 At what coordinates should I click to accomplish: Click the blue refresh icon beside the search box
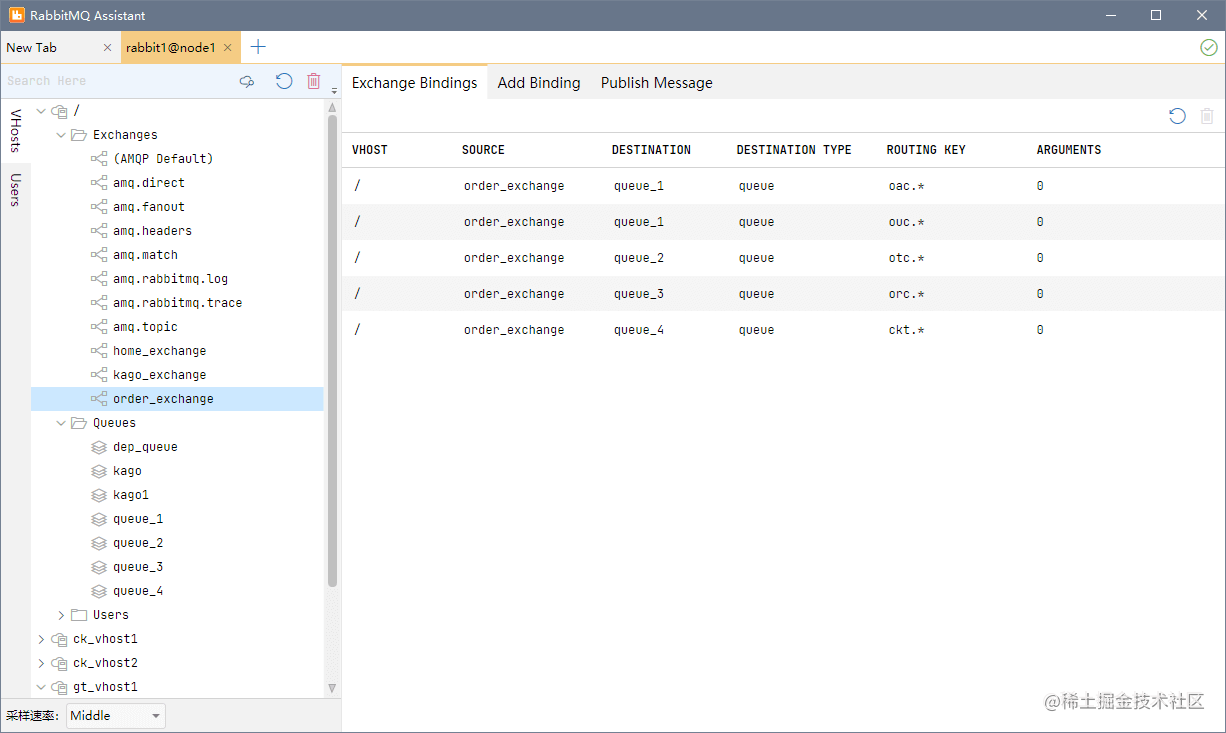pos(283,81)
